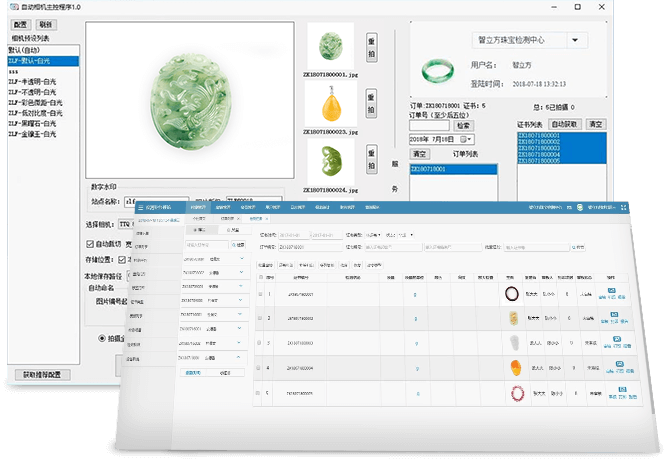Image resolution: width=667 pixels, height=461 pixels.
Task: Open the green jade pendant thumbnail
Action: [x=331, y=46]
